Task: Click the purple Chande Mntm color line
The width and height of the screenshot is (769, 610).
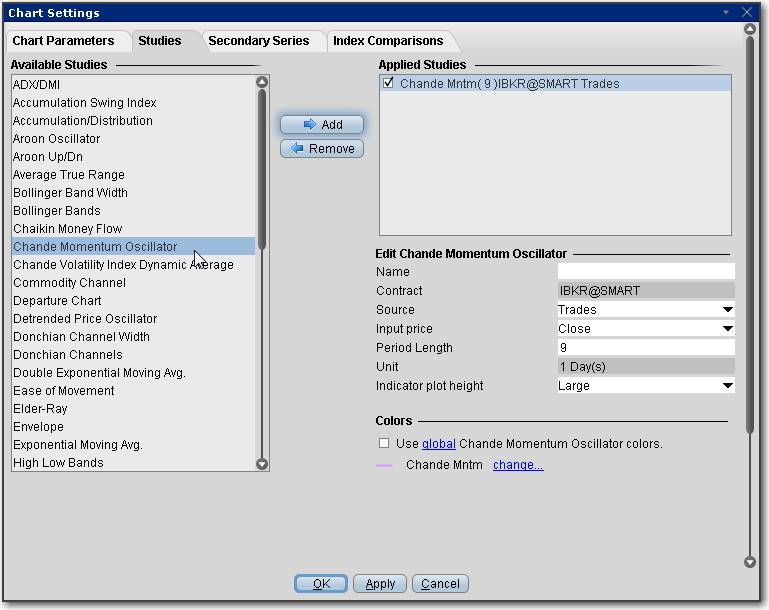Action: coord(384,466)
